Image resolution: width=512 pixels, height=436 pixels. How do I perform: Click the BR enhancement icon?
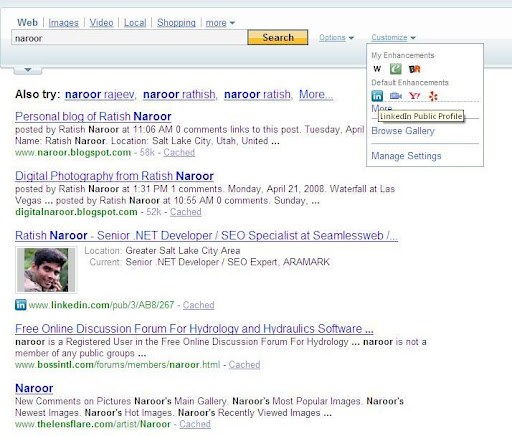pos(414,69)
